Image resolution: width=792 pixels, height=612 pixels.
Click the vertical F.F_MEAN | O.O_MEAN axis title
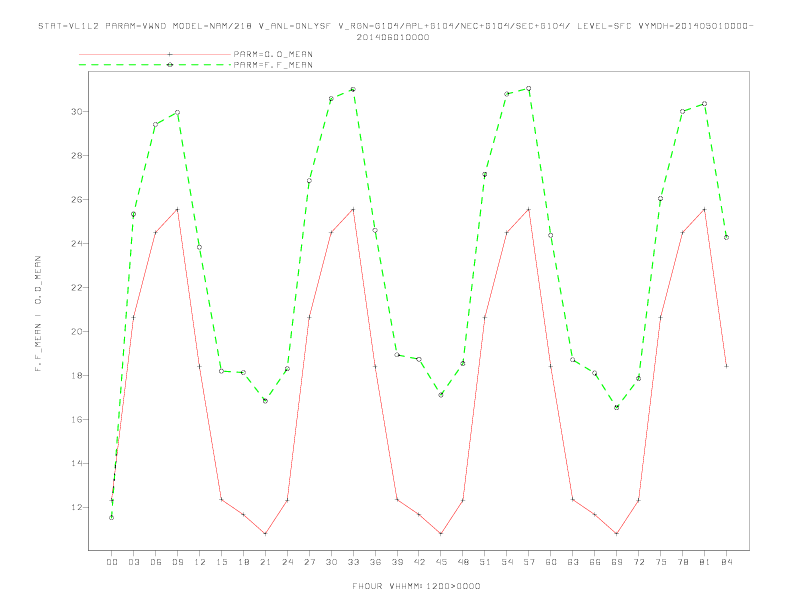[38, 314]
